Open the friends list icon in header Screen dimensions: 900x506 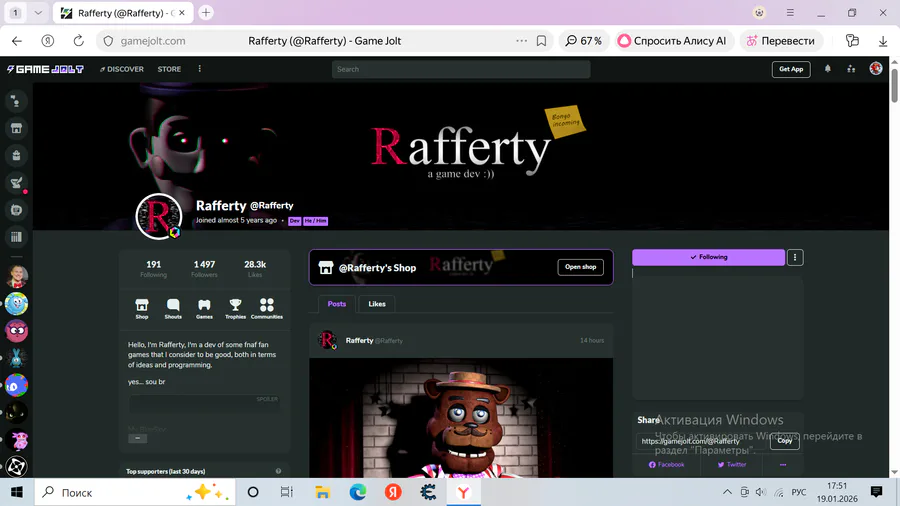pyautogui.click(x=851, y=69)
